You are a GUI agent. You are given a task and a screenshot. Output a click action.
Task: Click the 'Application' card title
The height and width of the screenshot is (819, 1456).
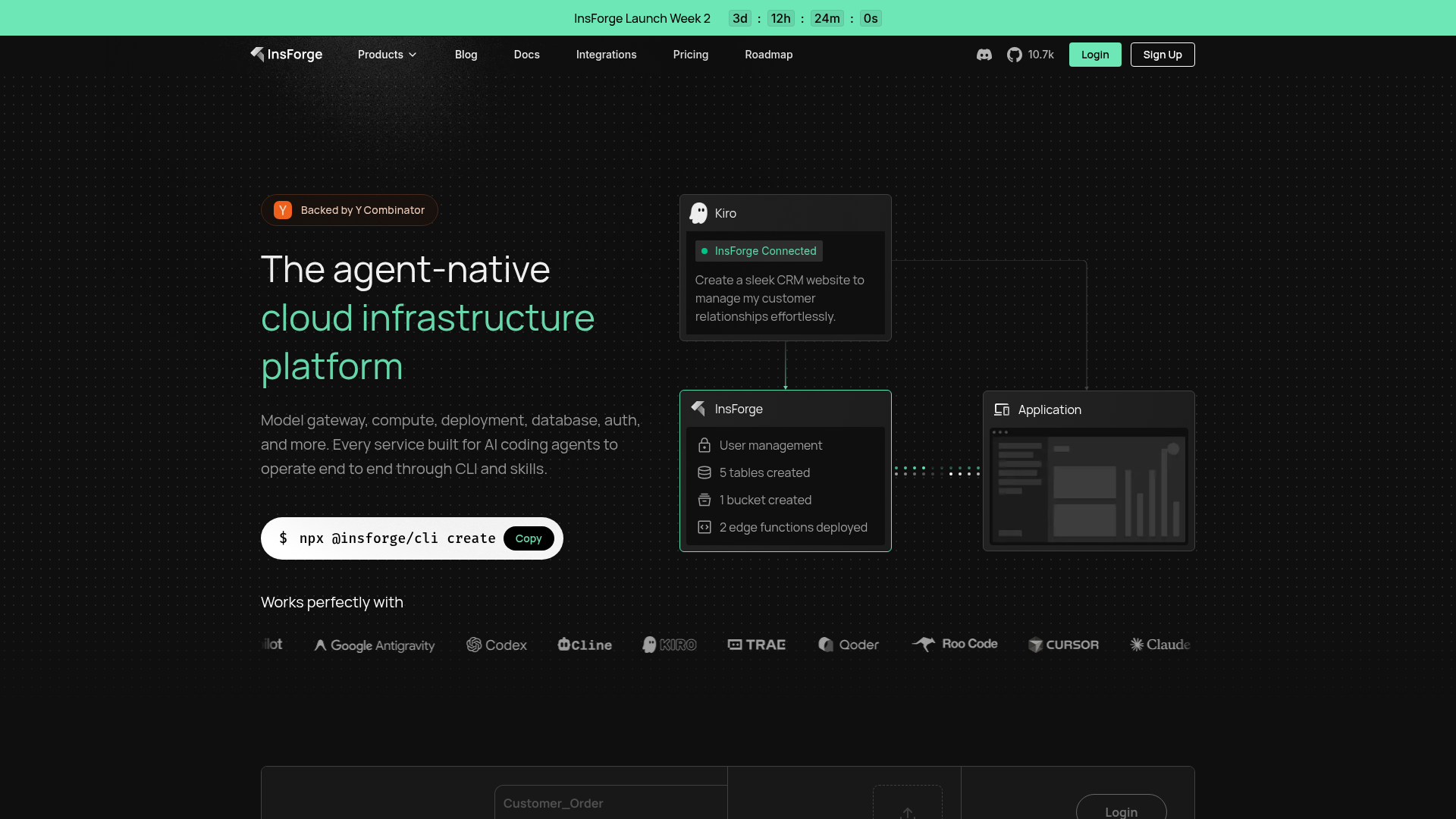(1050, 409)
